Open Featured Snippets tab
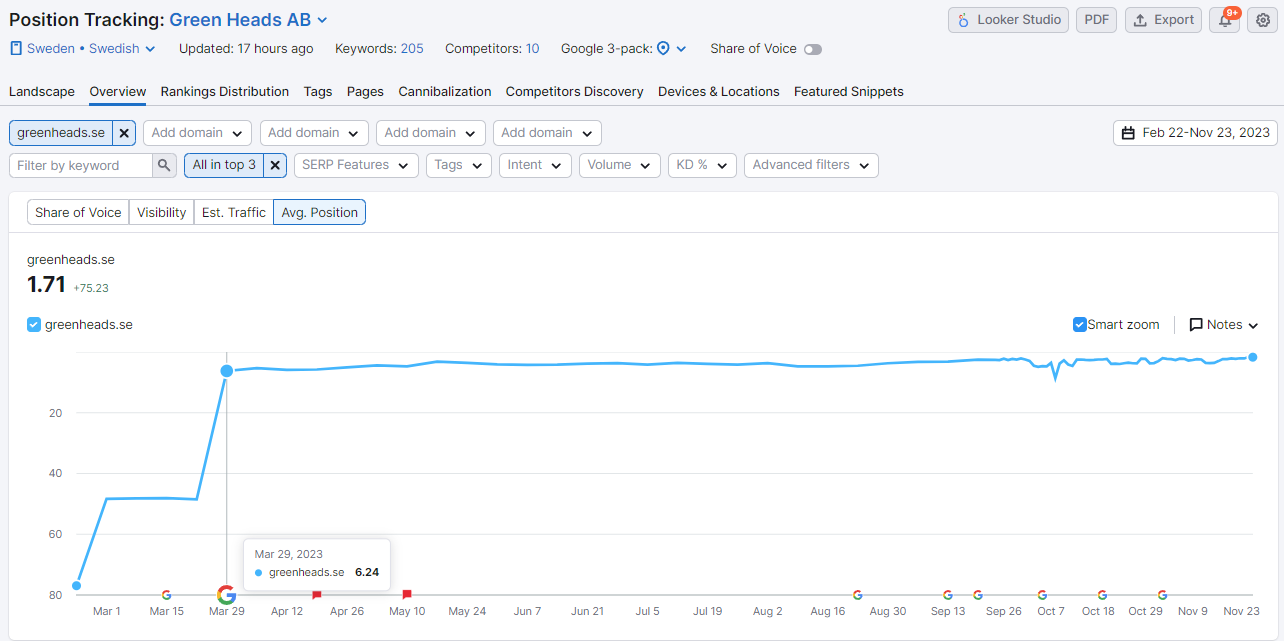 pyautogui.click(x=849, y=91)
